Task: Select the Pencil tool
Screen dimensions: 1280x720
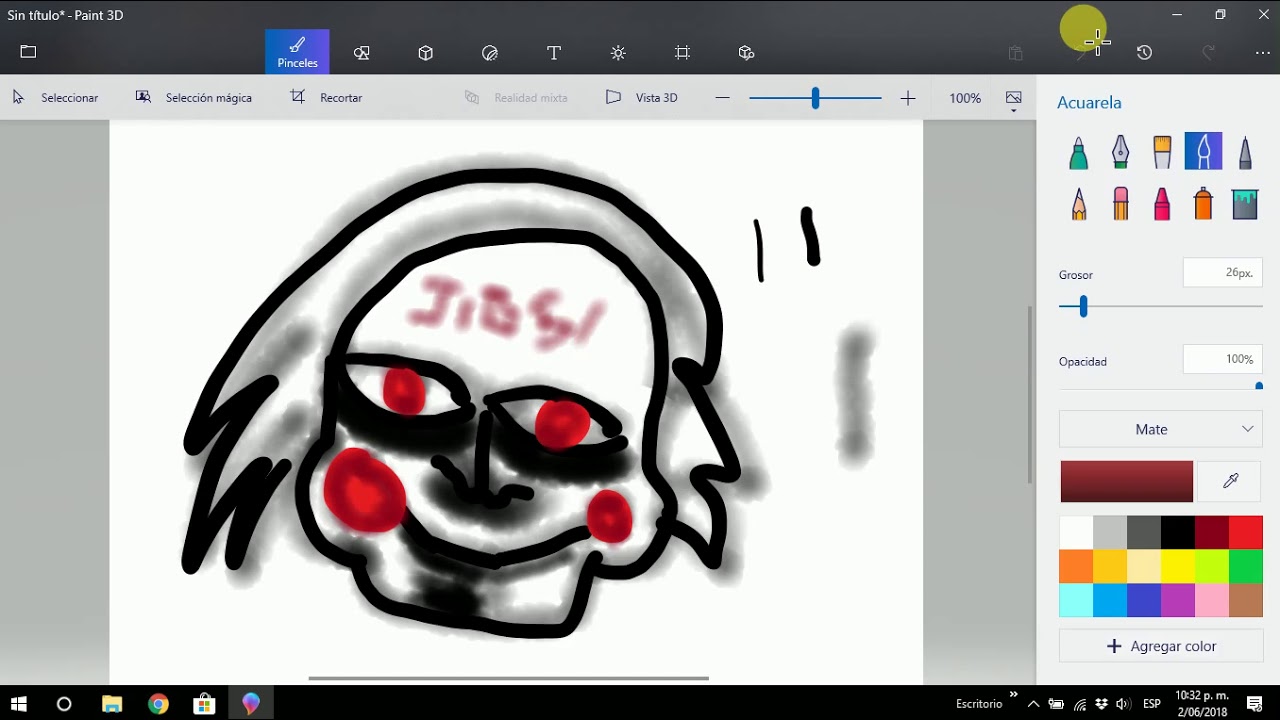Action: click(1078, 204)
